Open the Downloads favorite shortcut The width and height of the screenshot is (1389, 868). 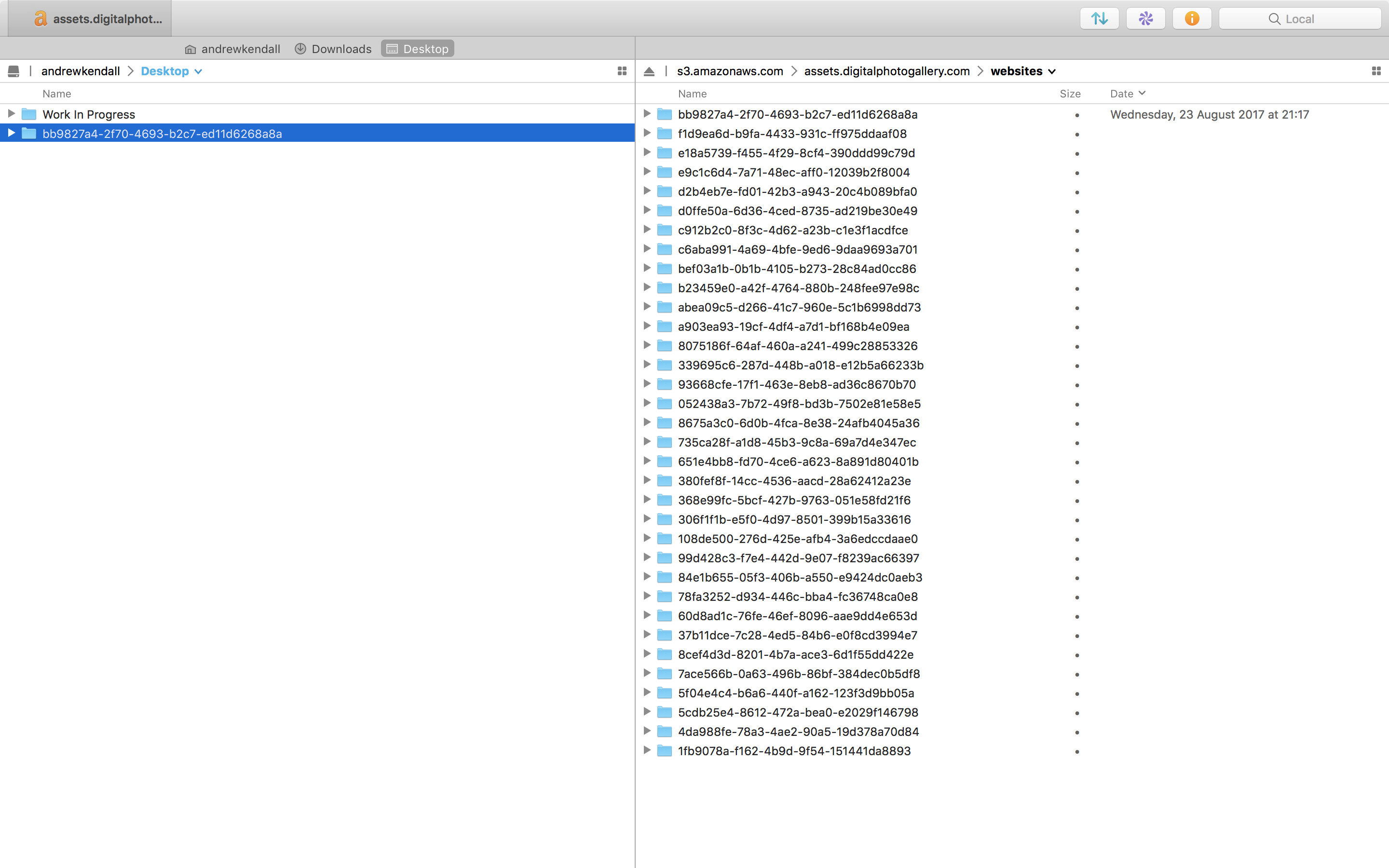pyautogui.click(x=333, y=49)
